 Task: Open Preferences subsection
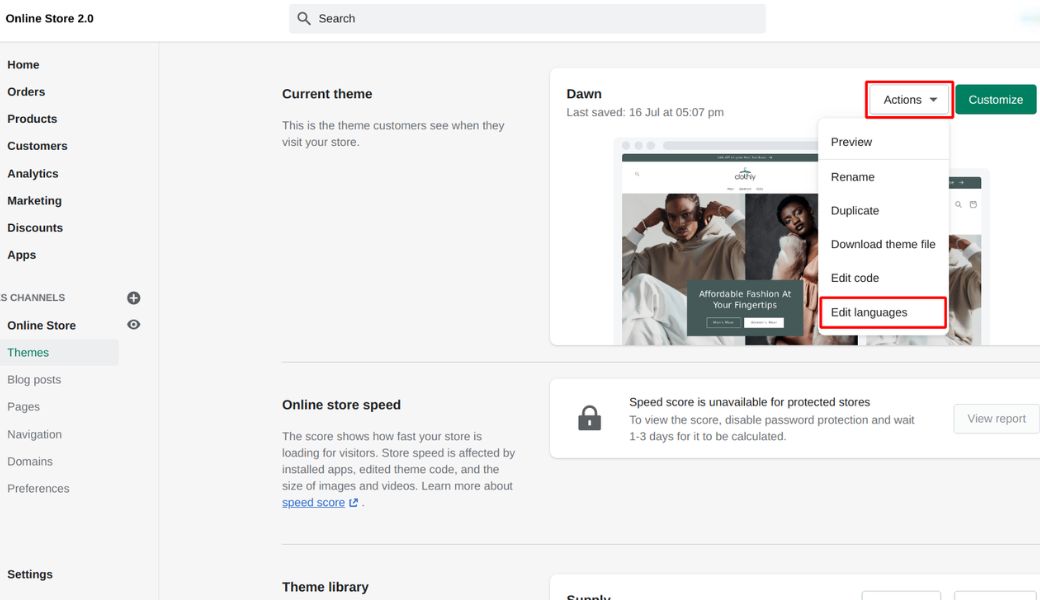click(x=38, y=489)
